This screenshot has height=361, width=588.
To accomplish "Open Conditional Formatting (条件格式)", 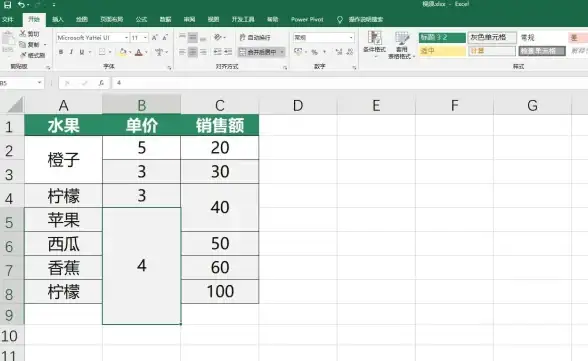I will (374, 45).
